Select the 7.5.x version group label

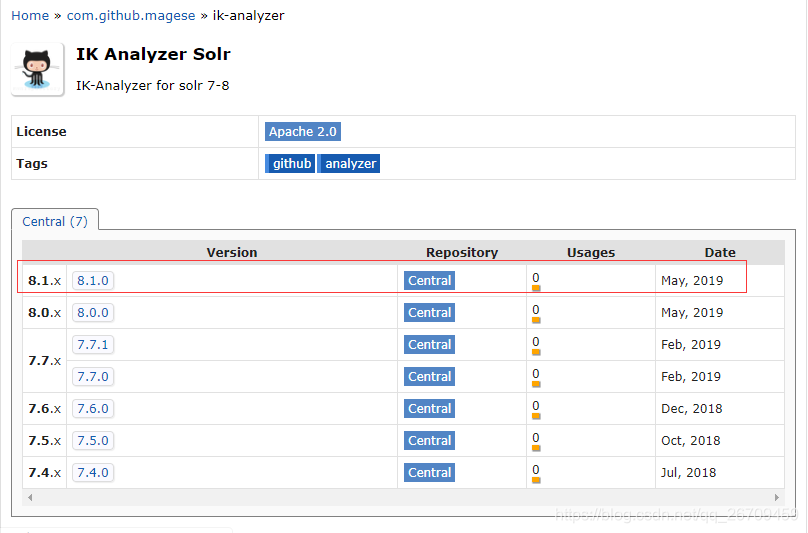44,440
